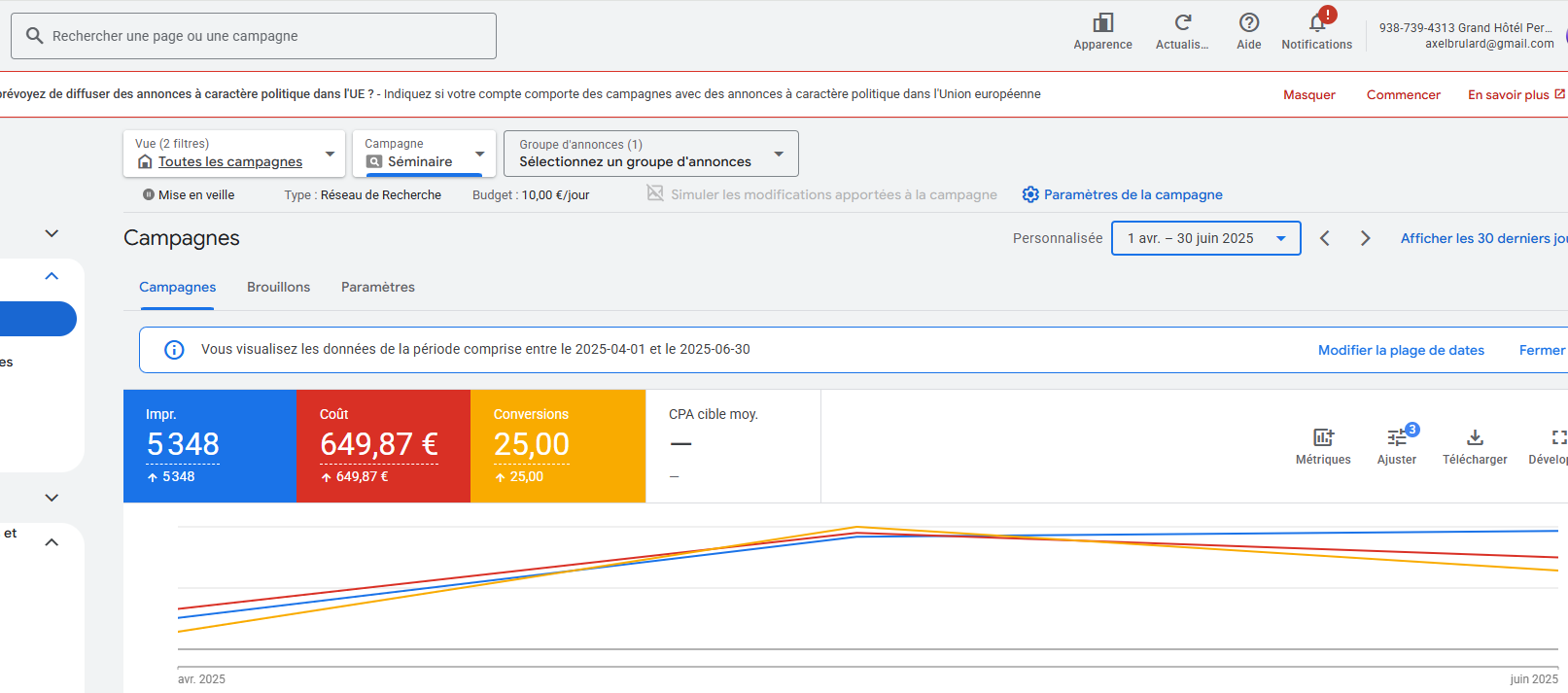The height and width of the screenshot is (693, 1568).
Task: Go to the next date period
Action: click(1365, 238)
